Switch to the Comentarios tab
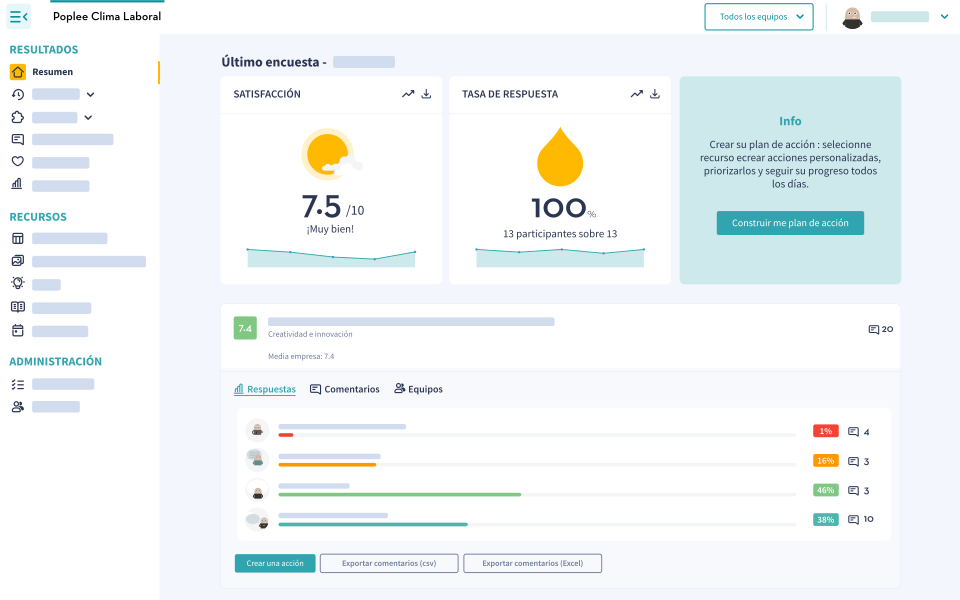 344,389
